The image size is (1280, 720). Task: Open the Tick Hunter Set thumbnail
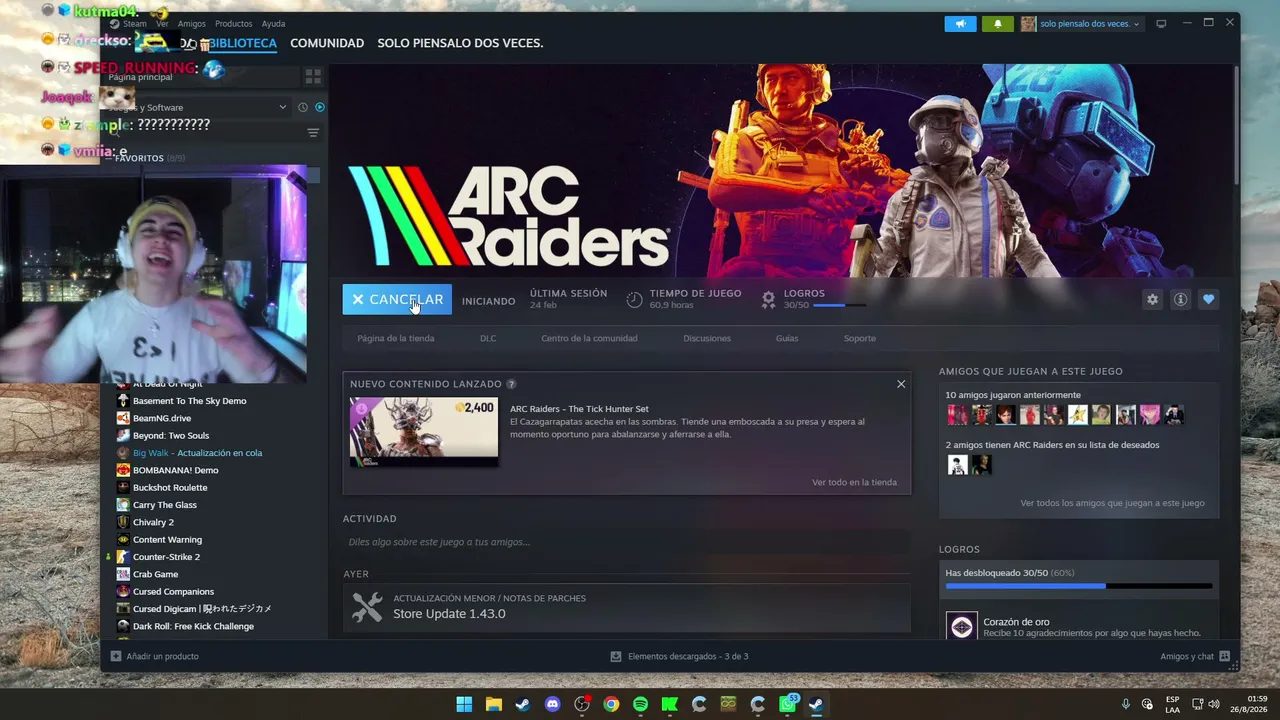coord(424,432)
